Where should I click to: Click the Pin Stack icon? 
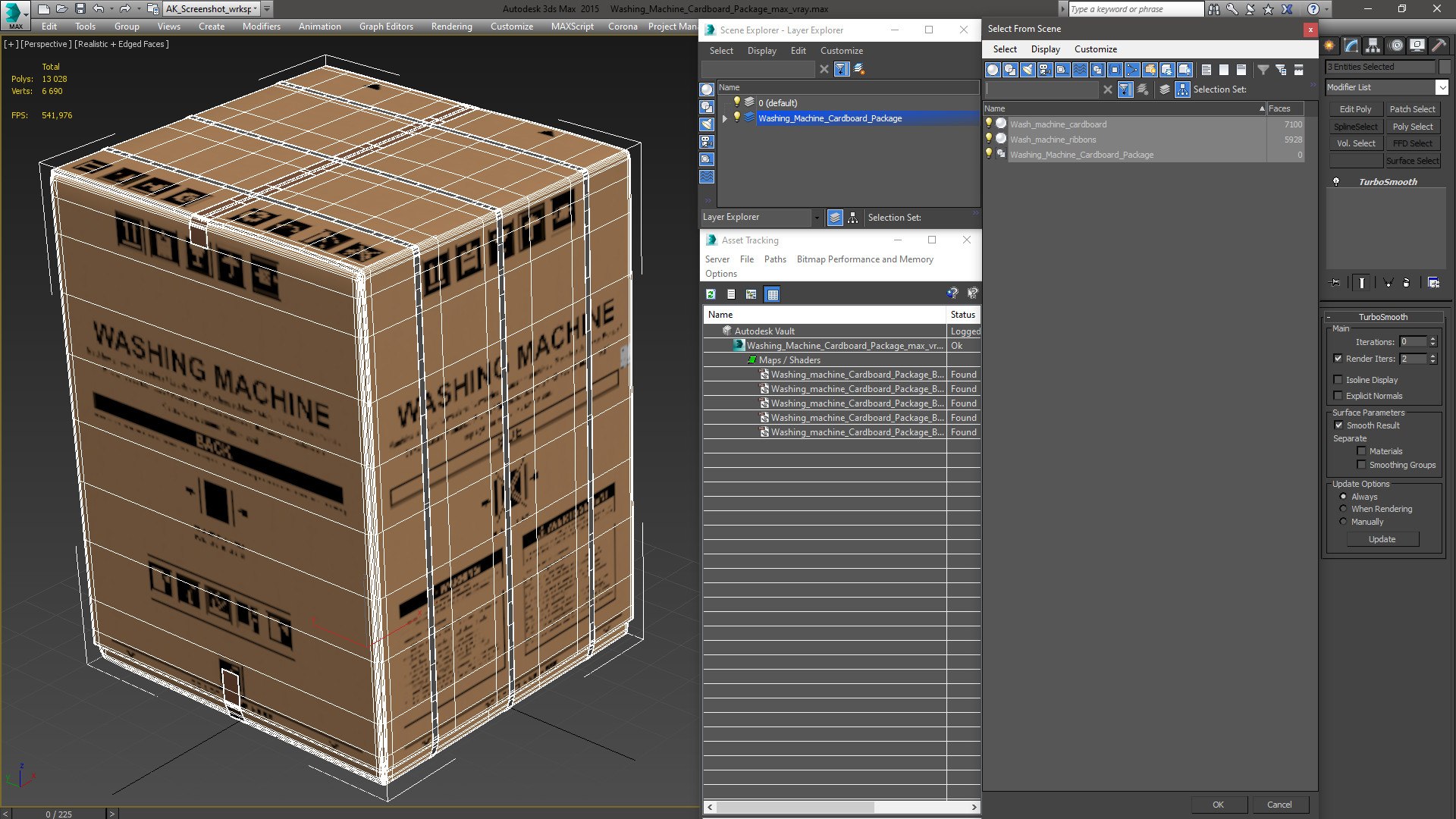[1335, 283]
